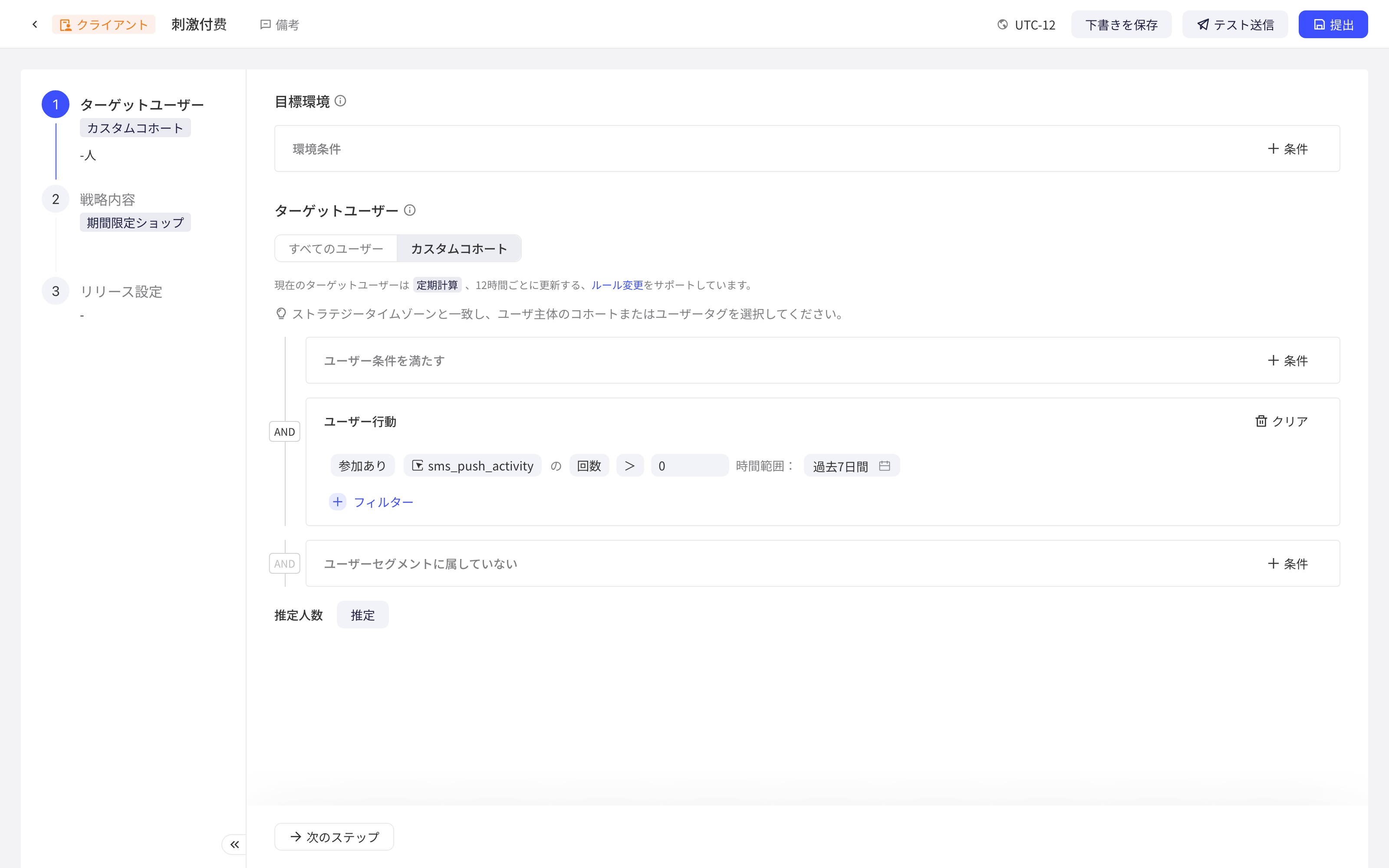Click the クライアント tag icon

(x=66, y=25)
